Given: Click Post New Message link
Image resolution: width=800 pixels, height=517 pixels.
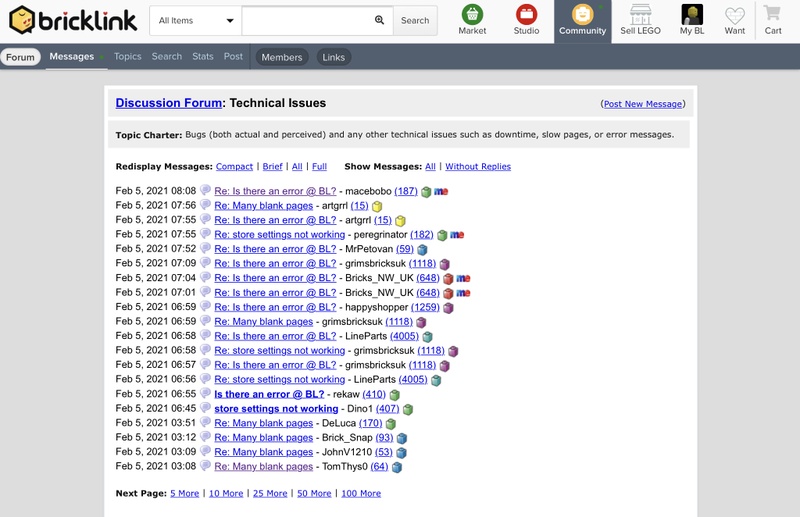Looking at the screenshot, I should point(643,104).
